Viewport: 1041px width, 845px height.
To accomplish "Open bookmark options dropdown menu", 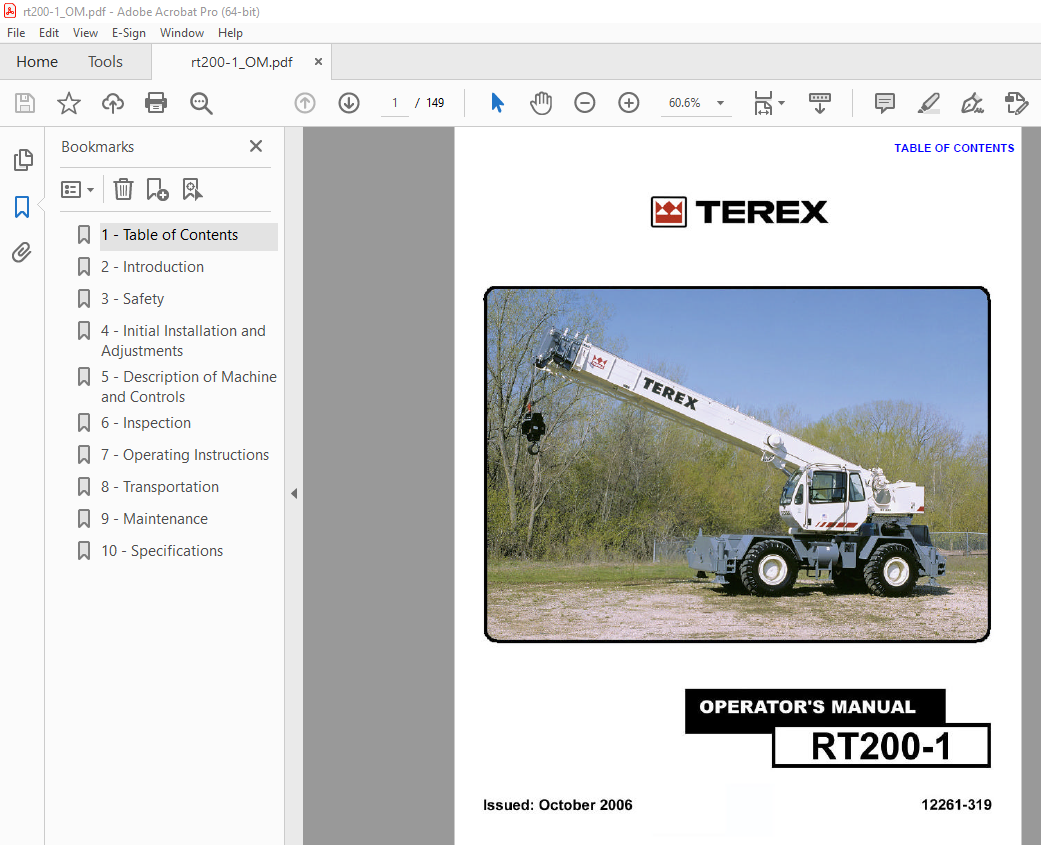I will 78,190.
